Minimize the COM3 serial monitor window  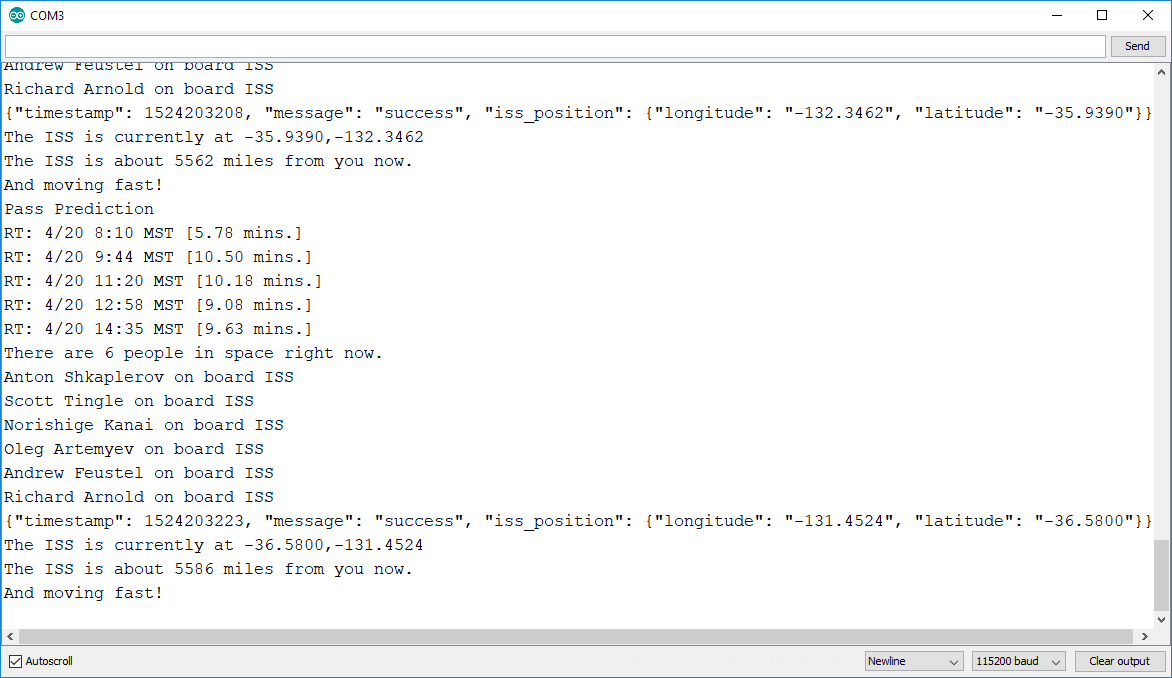1056,15
